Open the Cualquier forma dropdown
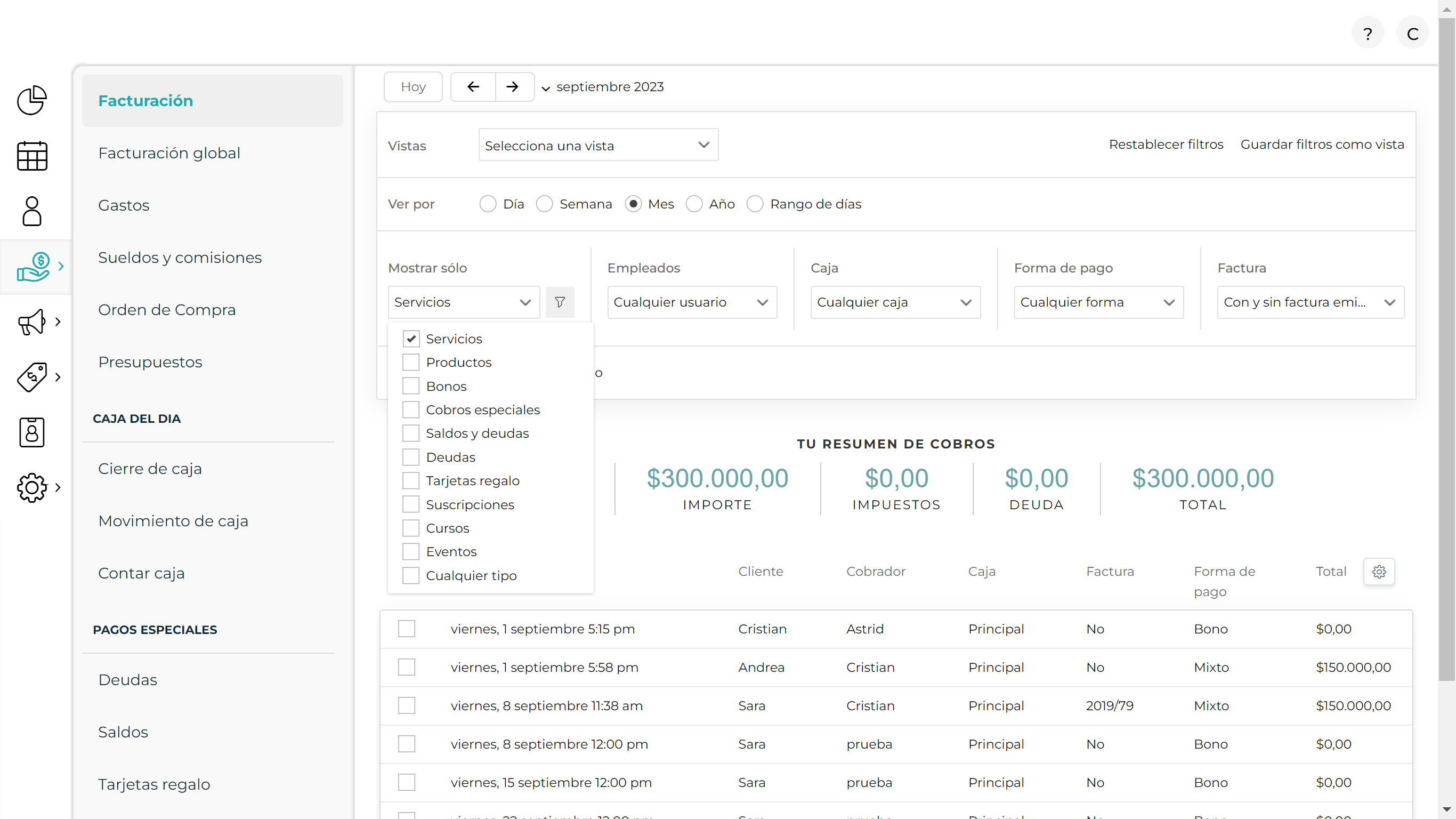The width and height of the screenshot is (1456, 819). pos(1099,302)
